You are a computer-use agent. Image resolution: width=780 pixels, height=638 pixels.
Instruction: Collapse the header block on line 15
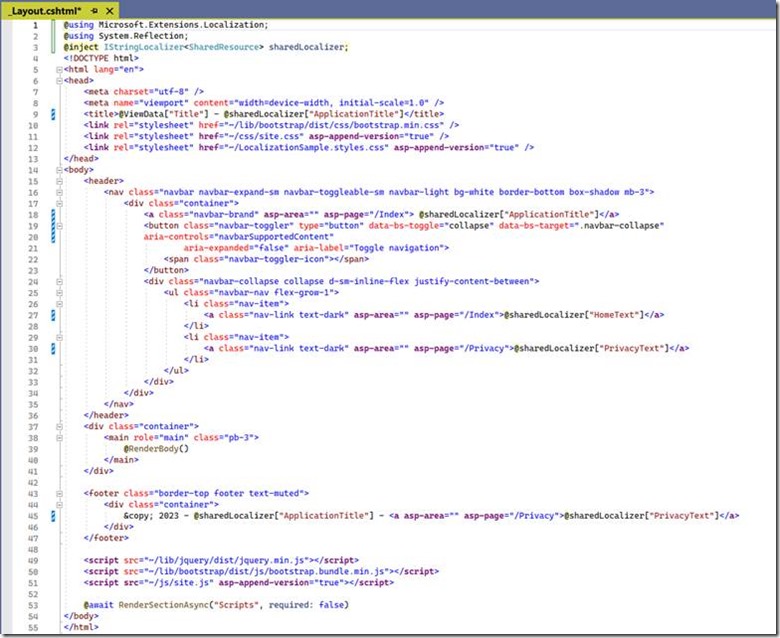point(59,181)
